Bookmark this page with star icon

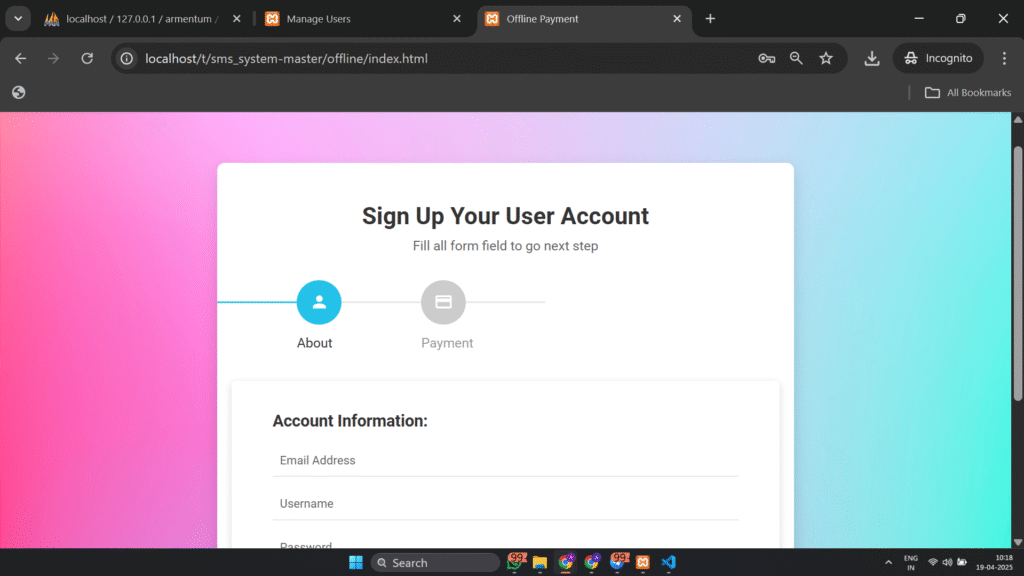click(x=826, y=58)
